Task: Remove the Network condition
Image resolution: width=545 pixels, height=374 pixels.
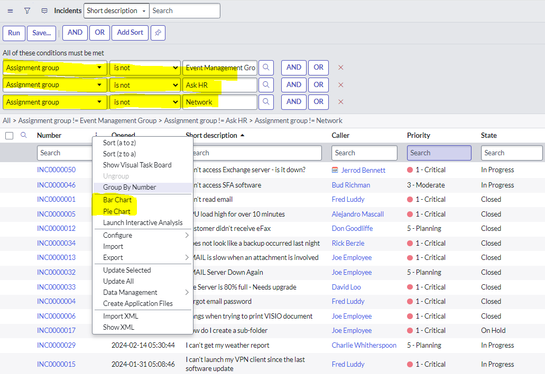Action: [341, 101]
